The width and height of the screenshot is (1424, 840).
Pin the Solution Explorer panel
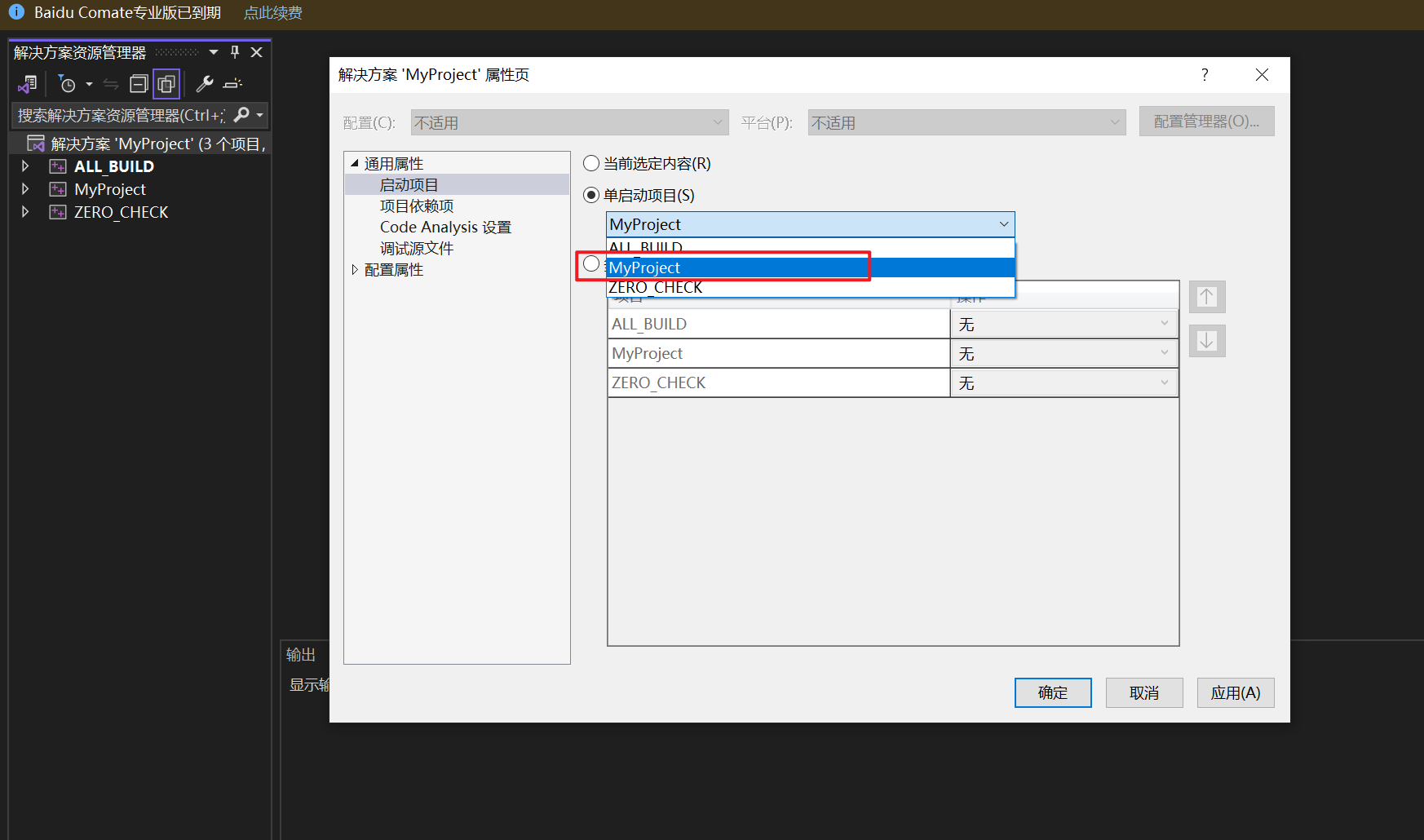click(235, 52)
